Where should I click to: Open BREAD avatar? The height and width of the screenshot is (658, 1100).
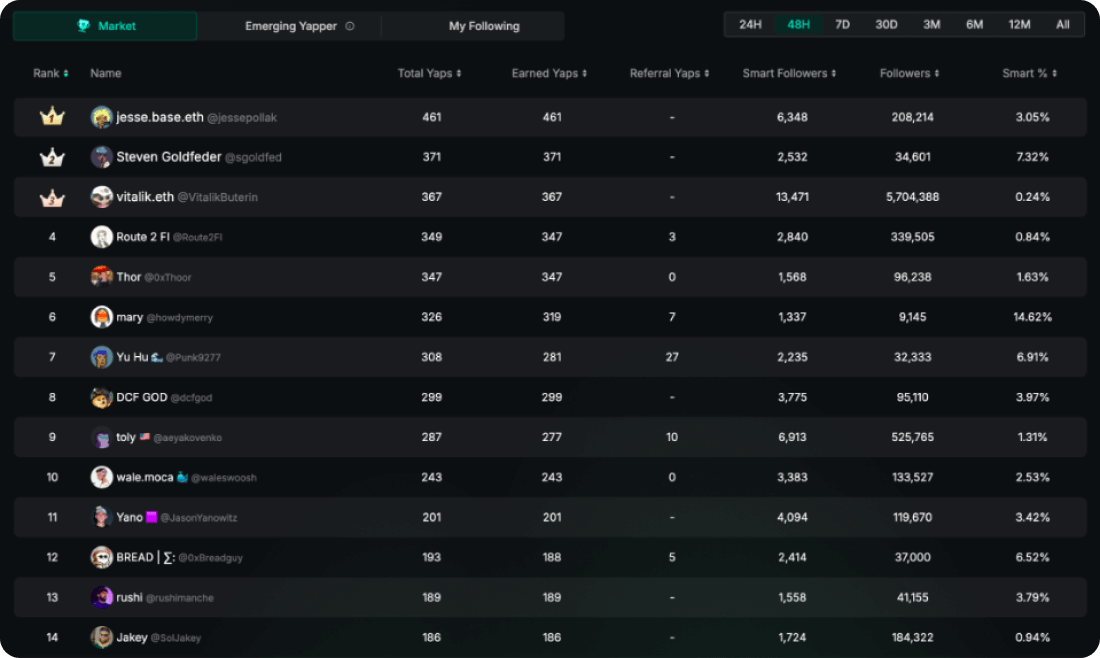tap(102, 557)
